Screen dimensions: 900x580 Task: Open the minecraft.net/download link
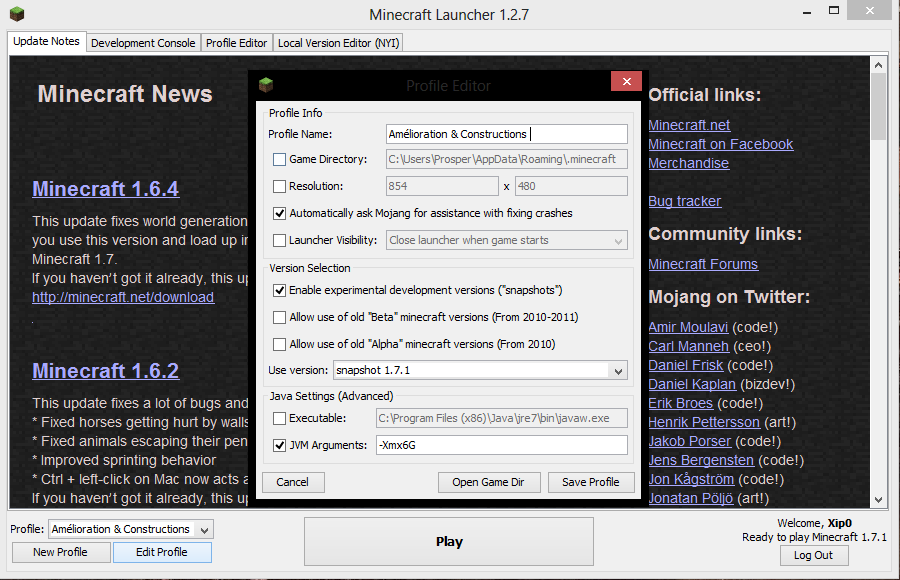tap(123, 297)
